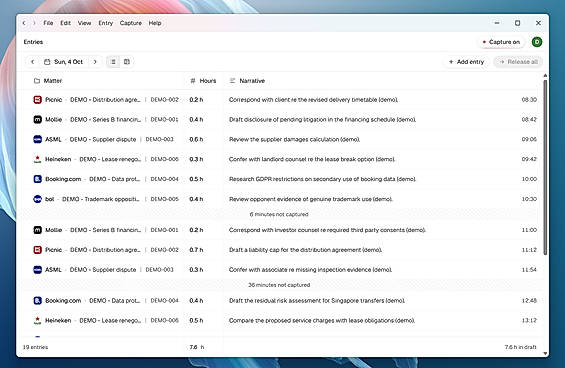Click the 09:42 time stamp
Viewport: 565px width, 368px height.
[529, 159]
